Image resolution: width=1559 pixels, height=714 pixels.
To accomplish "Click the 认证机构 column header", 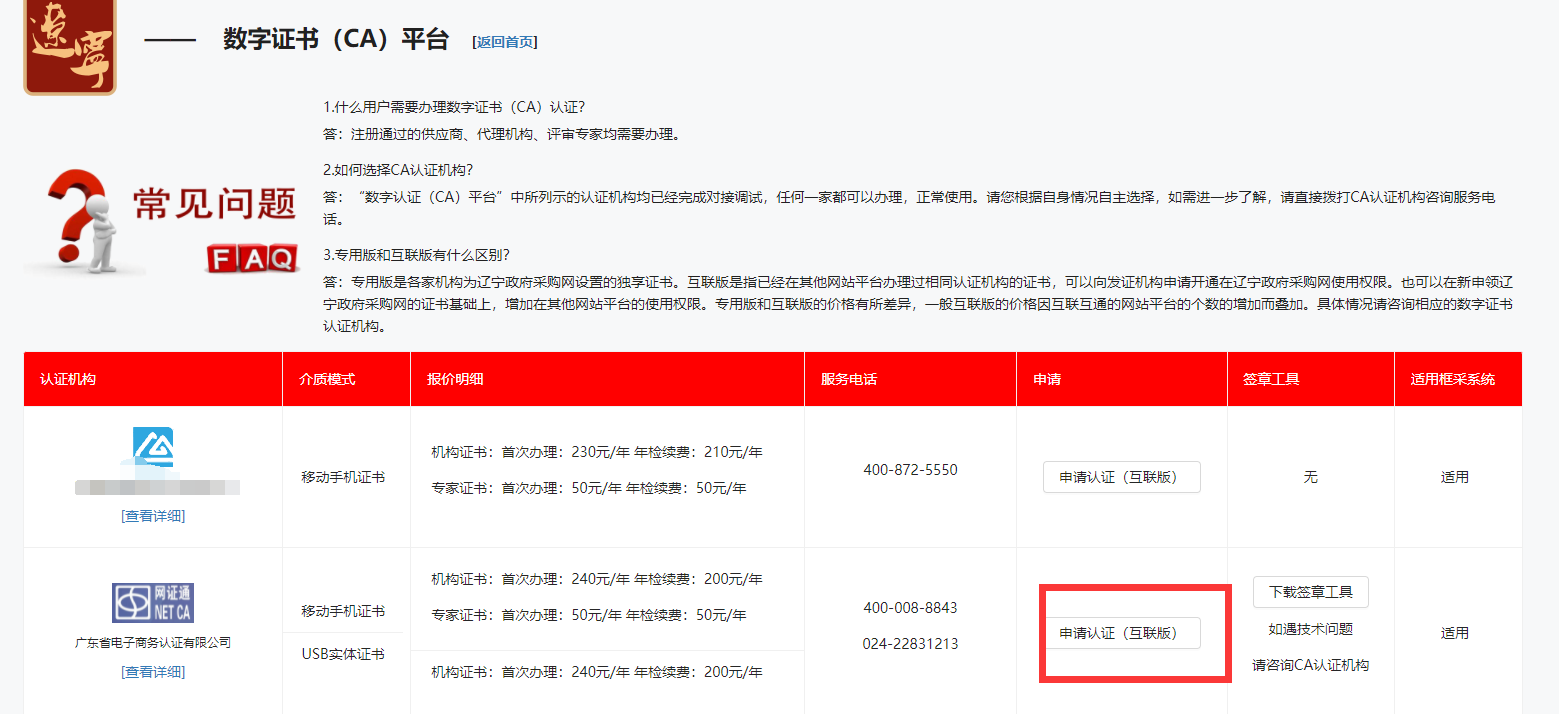I will point(68,380).
